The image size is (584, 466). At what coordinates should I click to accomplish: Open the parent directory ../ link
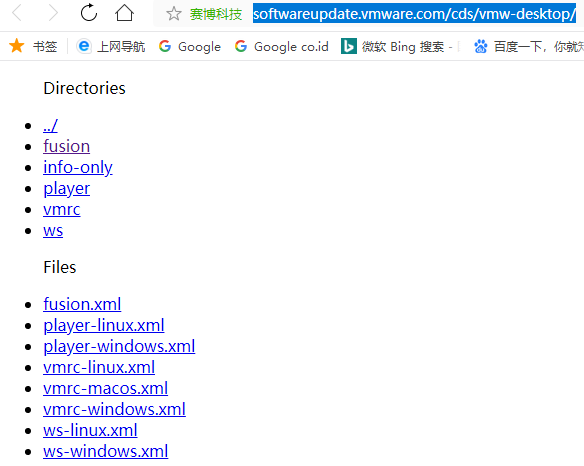pyautogui.click(x=50, y=125)
